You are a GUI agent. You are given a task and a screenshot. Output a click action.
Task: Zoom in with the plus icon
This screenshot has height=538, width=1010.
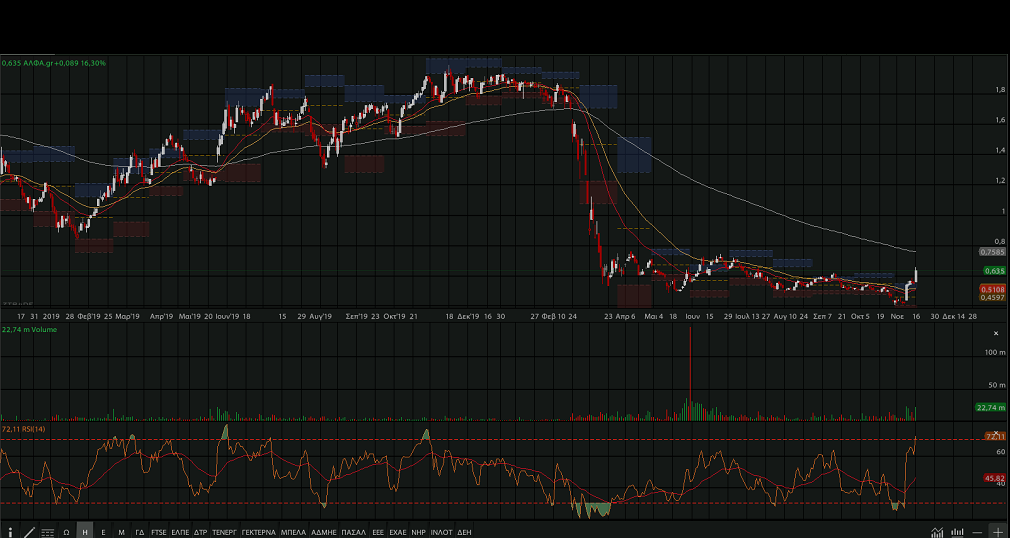coord(997,531)
